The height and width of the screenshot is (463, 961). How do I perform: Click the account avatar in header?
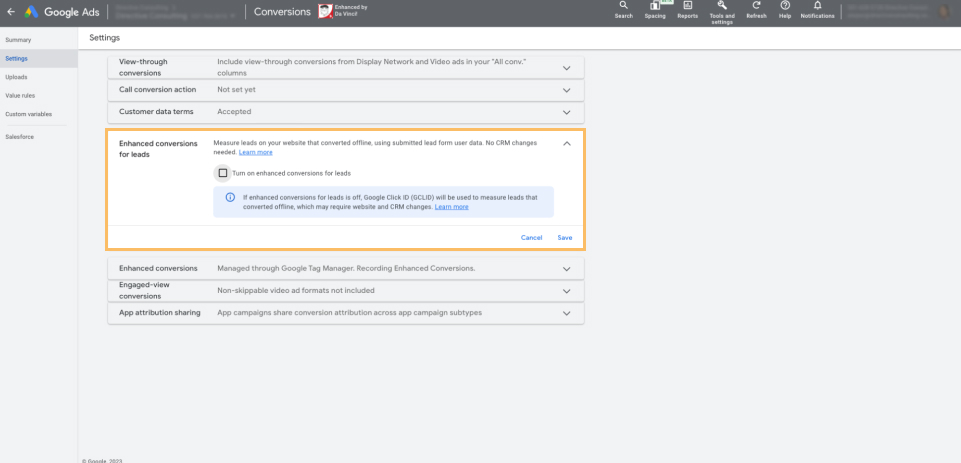click(944, 12)
